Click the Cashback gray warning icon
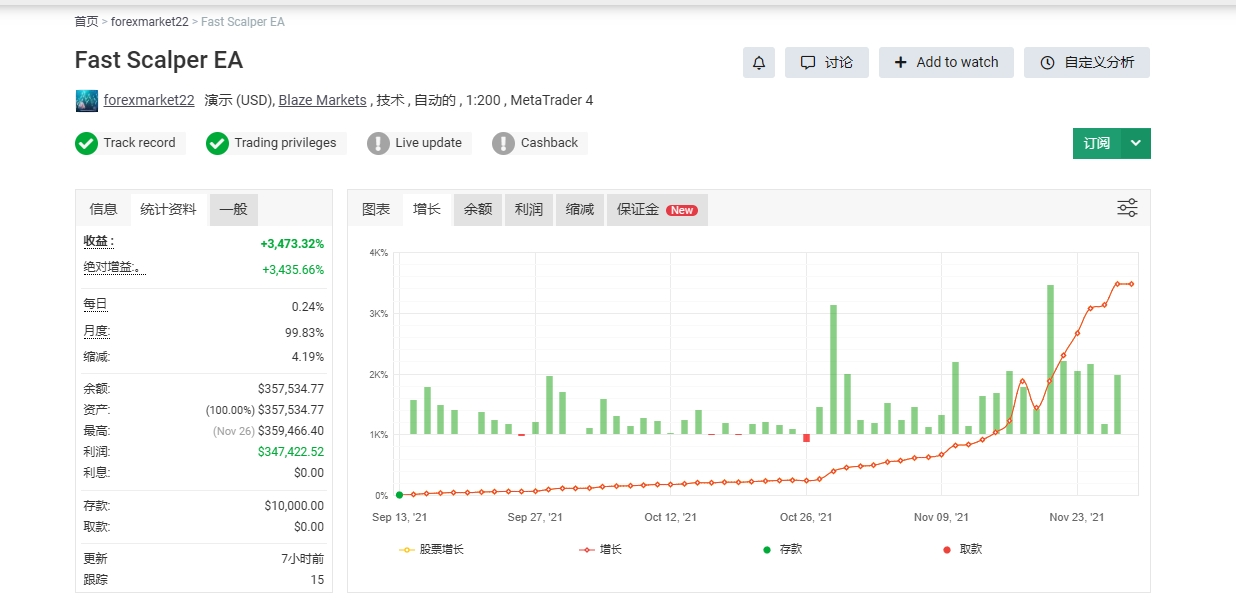 click(503, 143)
